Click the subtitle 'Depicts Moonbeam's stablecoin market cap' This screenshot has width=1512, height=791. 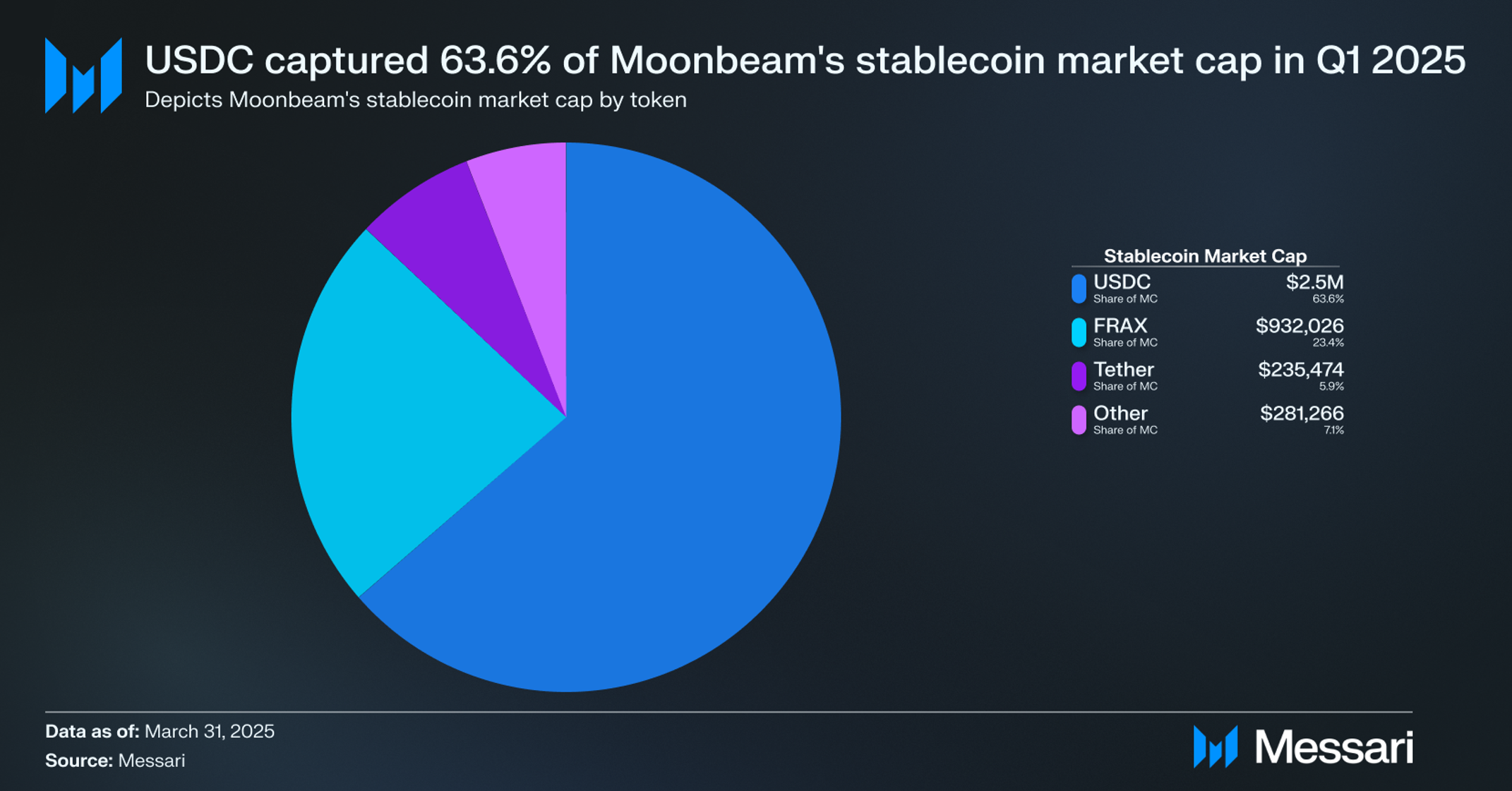pyautogui.click(x=416, y=100)
